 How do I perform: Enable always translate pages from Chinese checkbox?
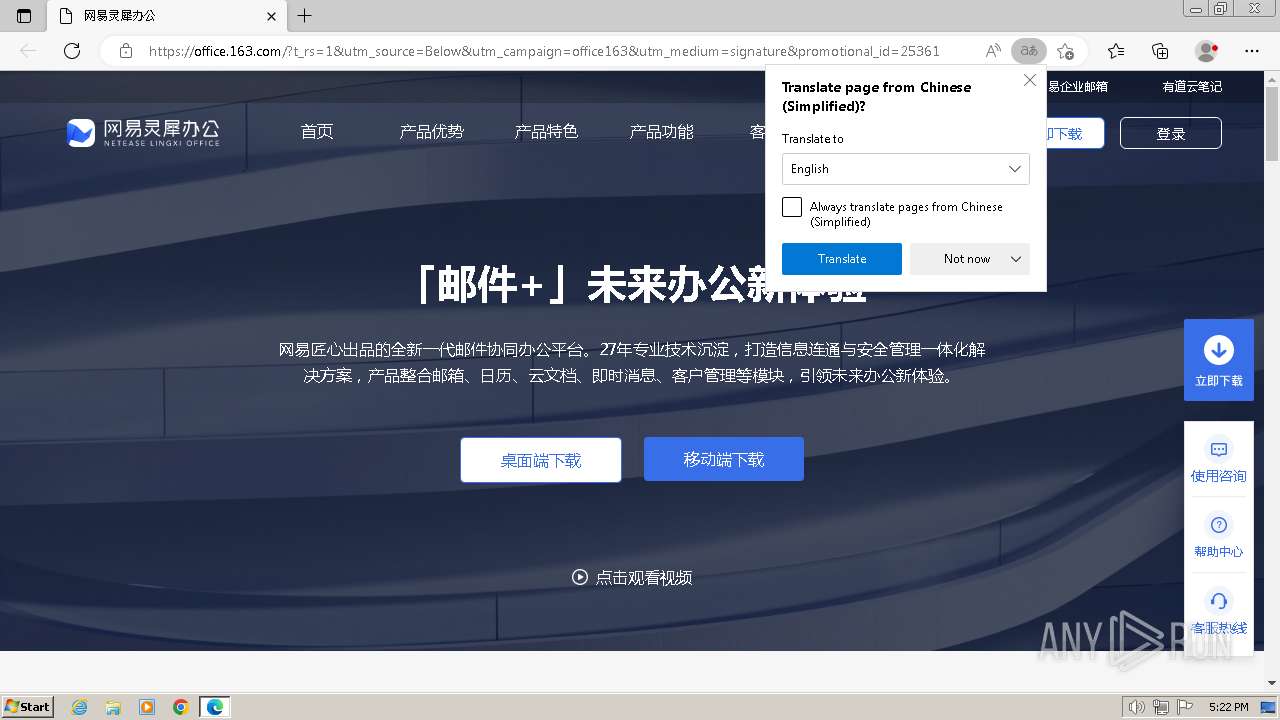792,207
